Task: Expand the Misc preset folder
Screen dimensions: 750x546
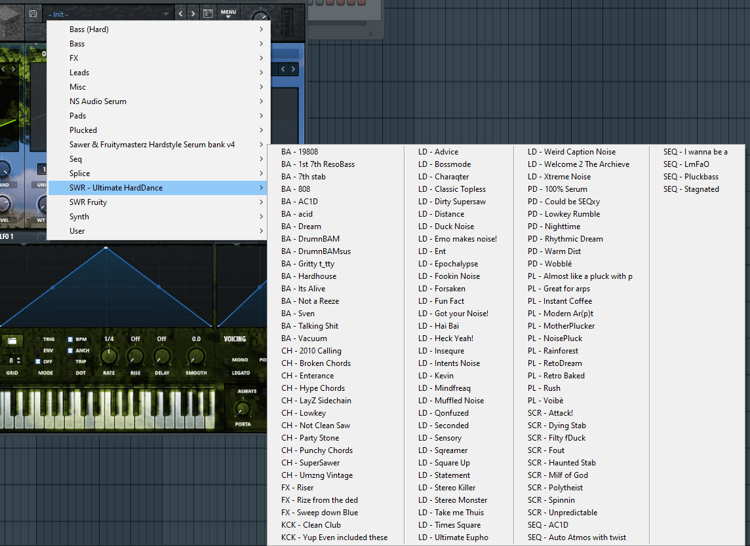Action: point(159,87)
